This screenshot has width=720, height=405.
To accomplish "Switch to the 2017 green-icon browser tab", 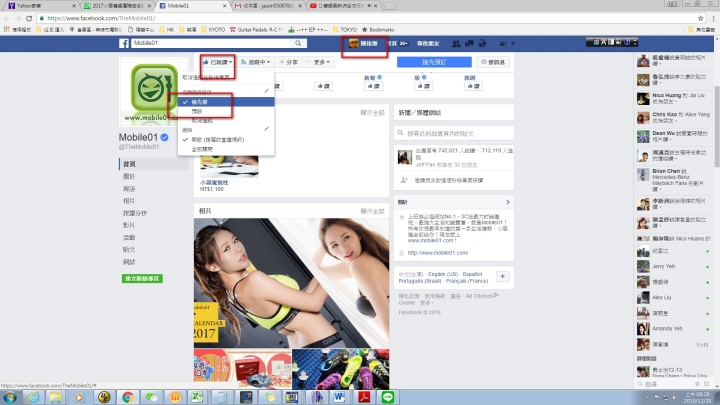I will [x=116, y=6].
